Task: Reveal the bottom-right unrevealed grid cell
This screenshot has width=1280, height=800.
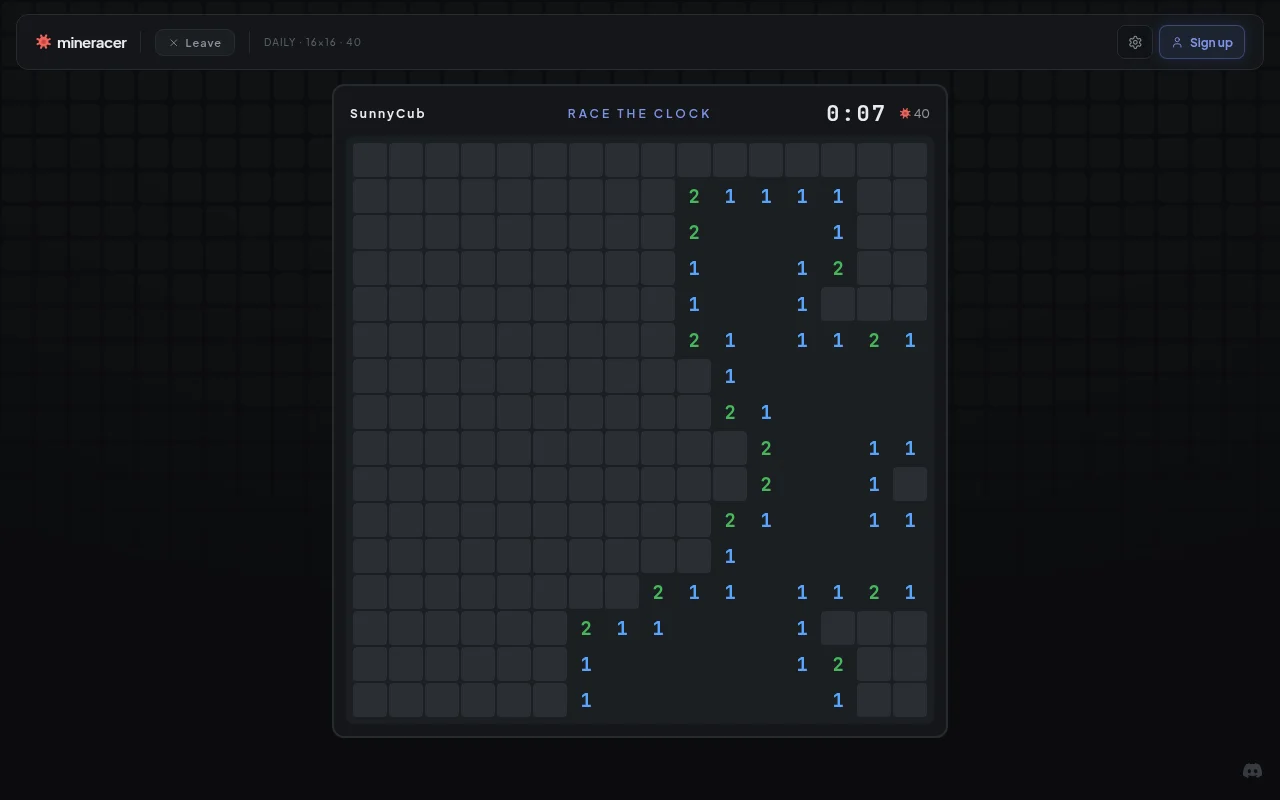Action: [910, 700]
